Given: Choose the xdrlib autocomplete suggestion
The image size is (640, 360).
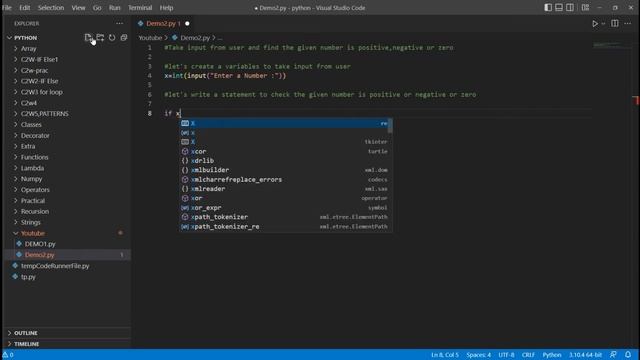Looking at the screenshot, I should pyautogui.click(x=286, y=161).
